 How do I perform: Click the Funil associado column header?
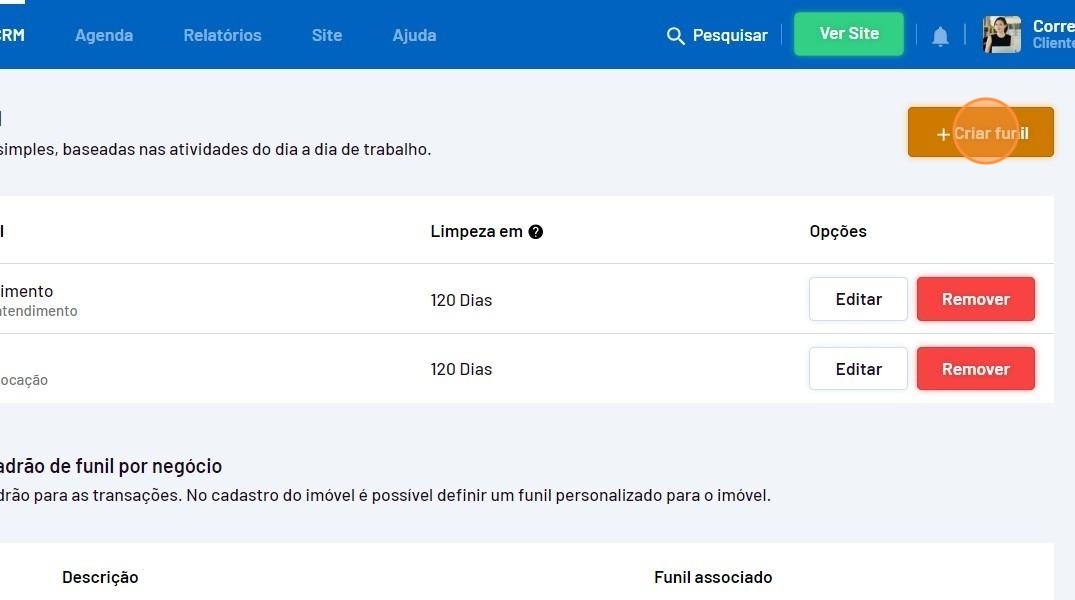[713, 577]
